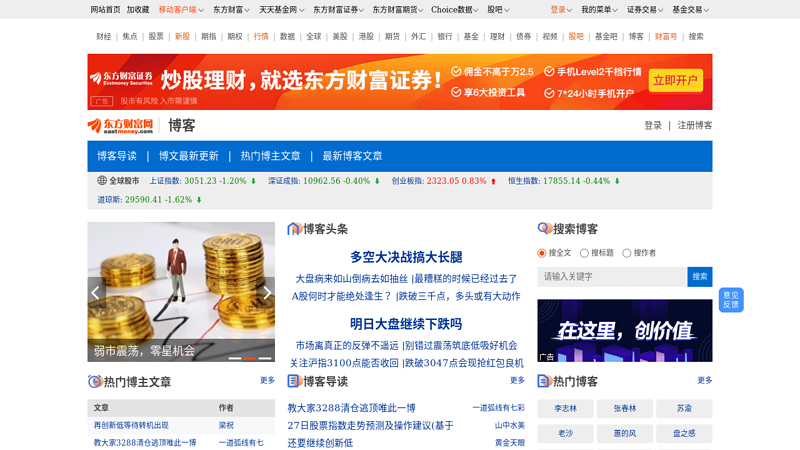Viewport: 800px width, 450px height.
Task: Click the 深证成指 down arrow
Action: pyautogui.click(x=377, y=181)
